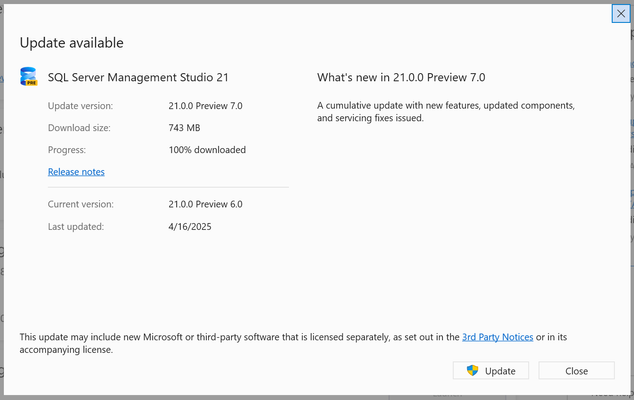This screenshot has width=634, height=400.
Task: Click the "Update version:" label
Action: [x=80, y=106]
